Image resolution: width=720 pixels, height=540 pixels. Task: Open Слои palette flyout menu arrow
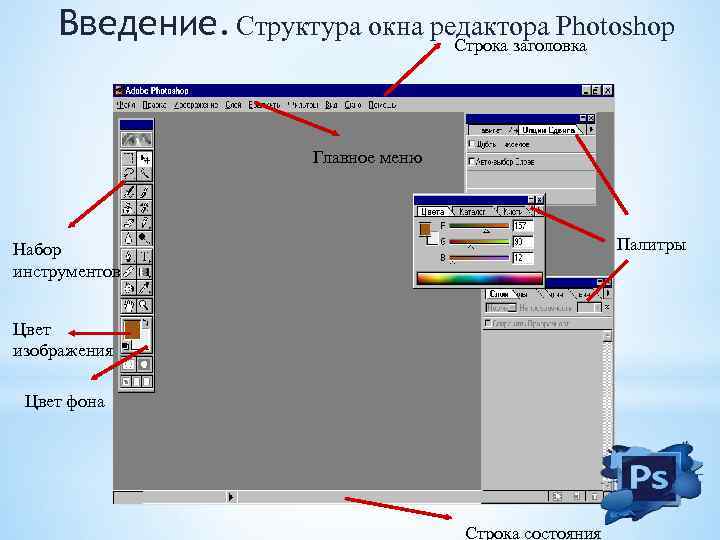point(608,292)
